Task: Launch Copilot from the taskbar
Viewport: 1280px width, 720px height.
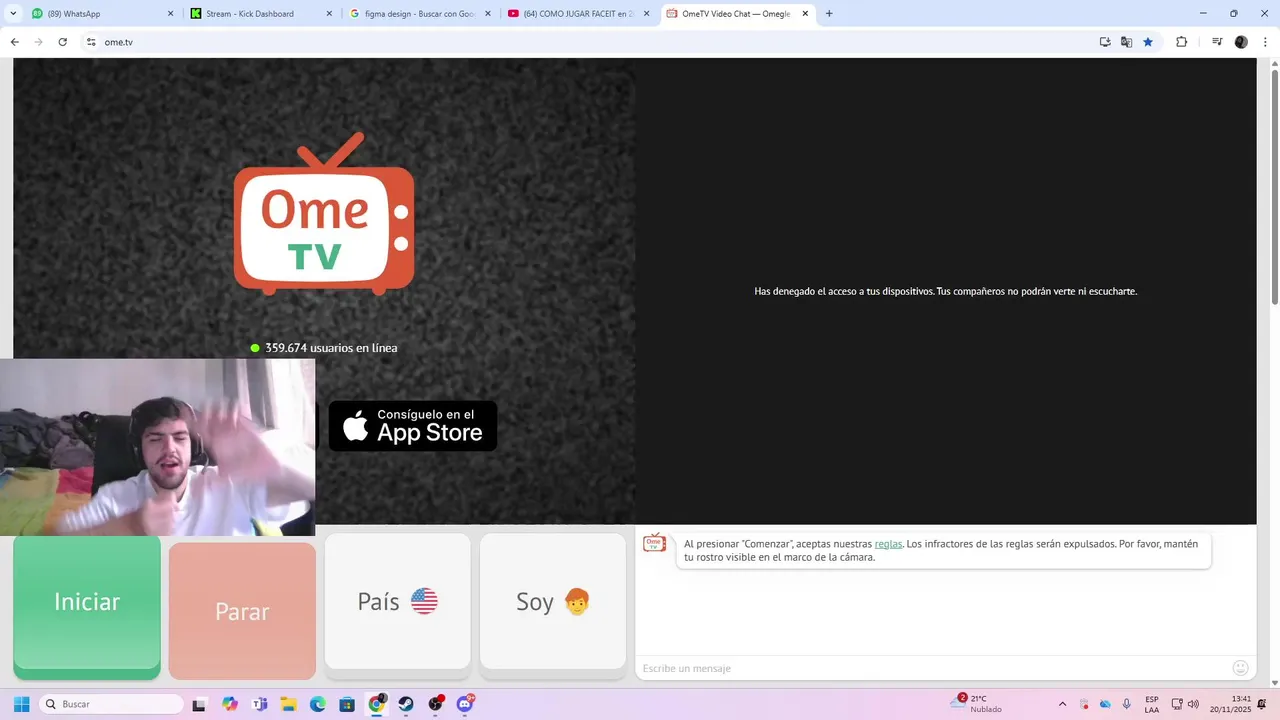Action: [x=230, y=704]
